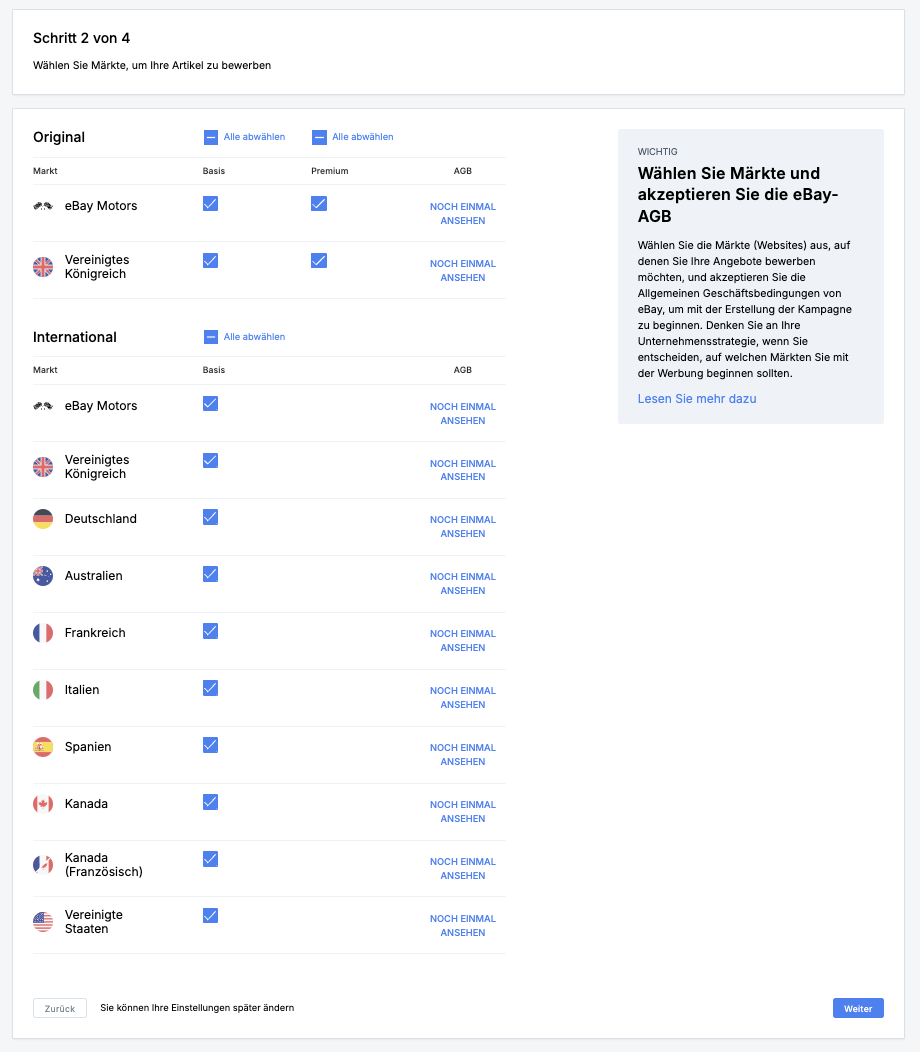This screenshot has height=1052, width=920.
Task: Click the Vereinigte Staaten flag icon
Action: click(x=43, y=922)
